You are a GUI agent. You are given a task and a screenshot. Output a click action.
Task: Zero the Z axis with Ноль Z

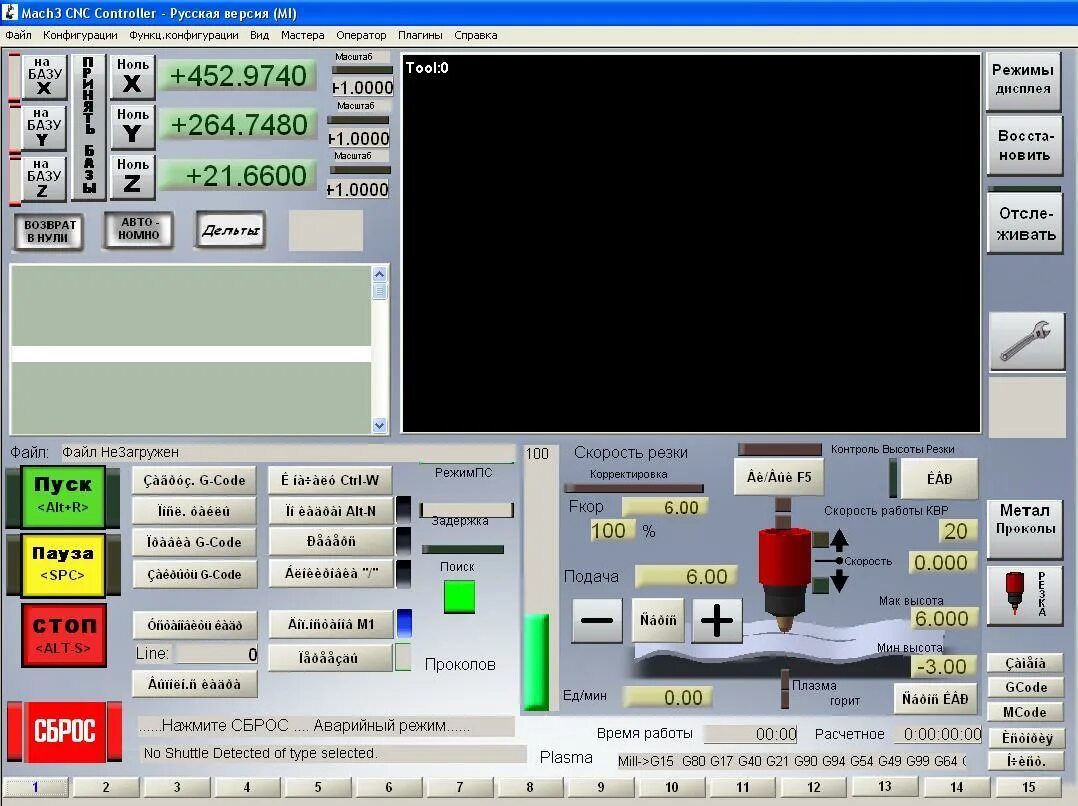click(133, 177)
